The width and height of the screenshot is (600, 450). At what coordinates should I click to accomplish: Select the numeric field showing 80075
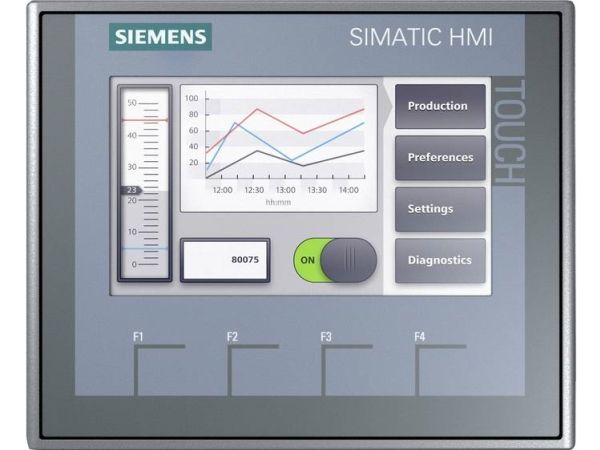pos(225,260)
